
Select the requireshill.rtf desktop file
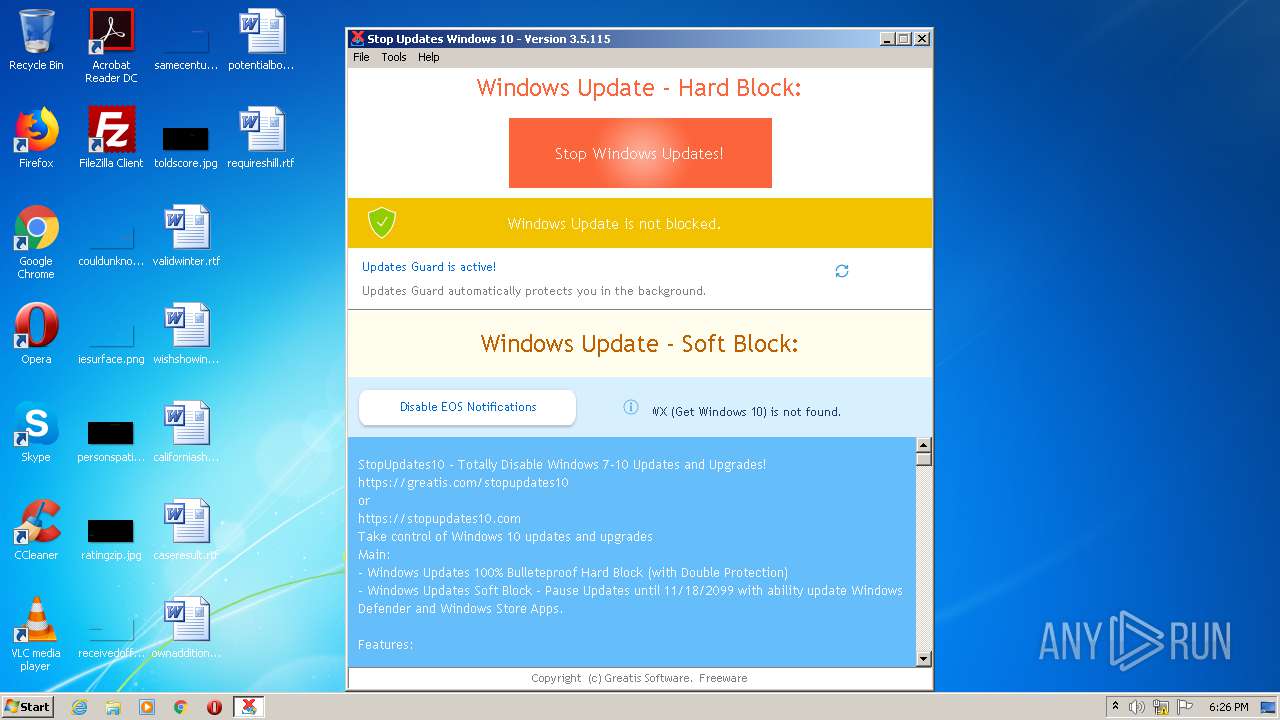tap(261, 138)
